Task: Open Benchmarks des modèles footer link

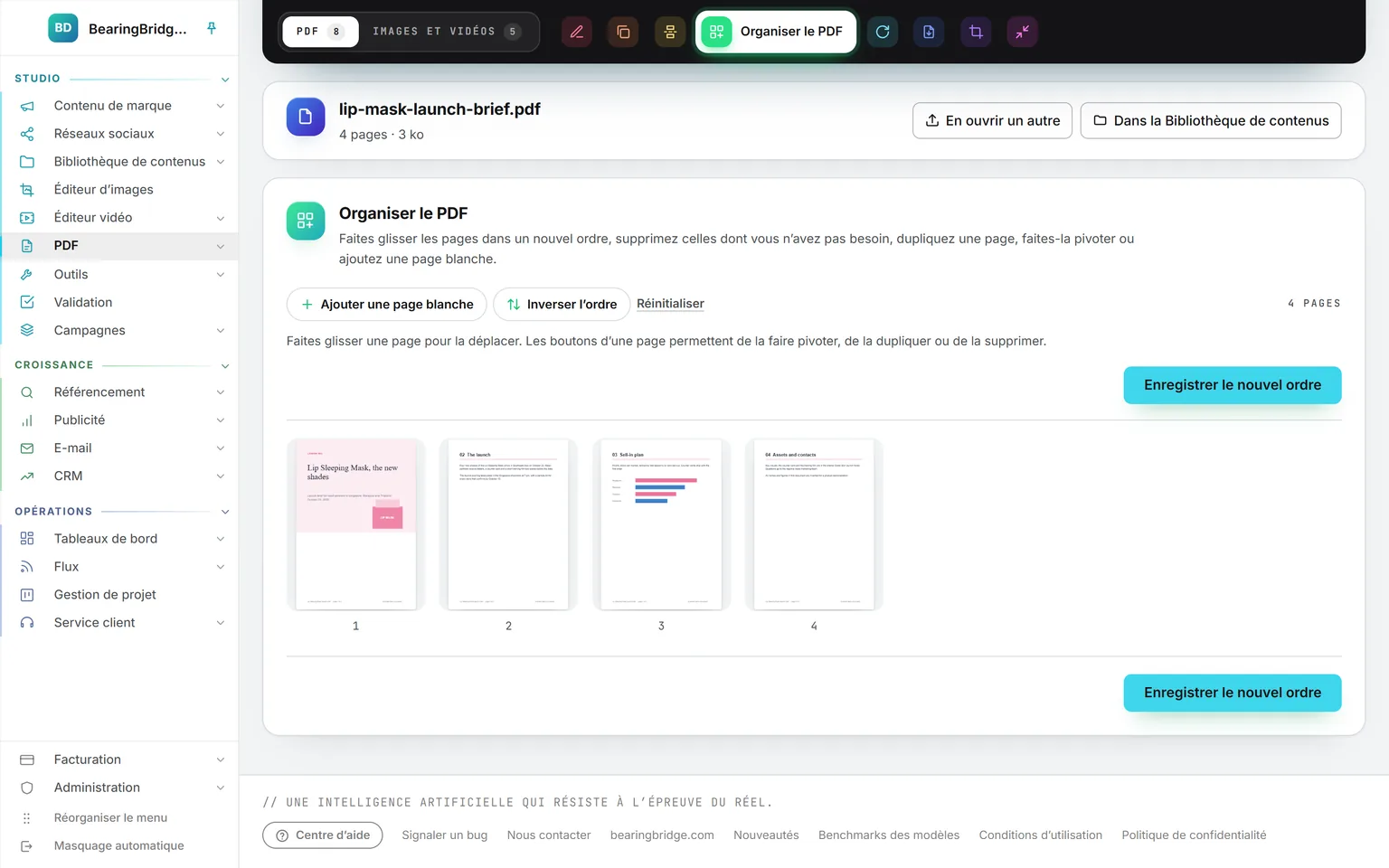Action: point(889,835)
